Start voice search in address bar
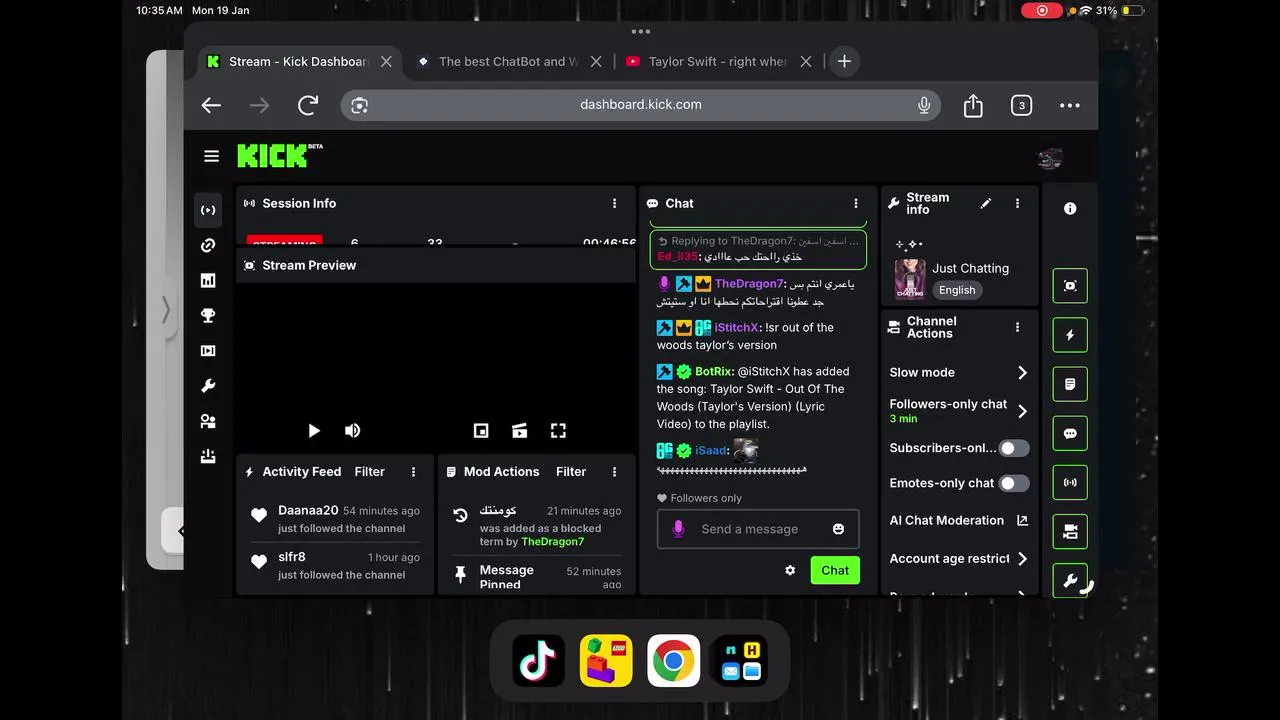This screenshot has height=720, width=1280. tap(923, 105)
